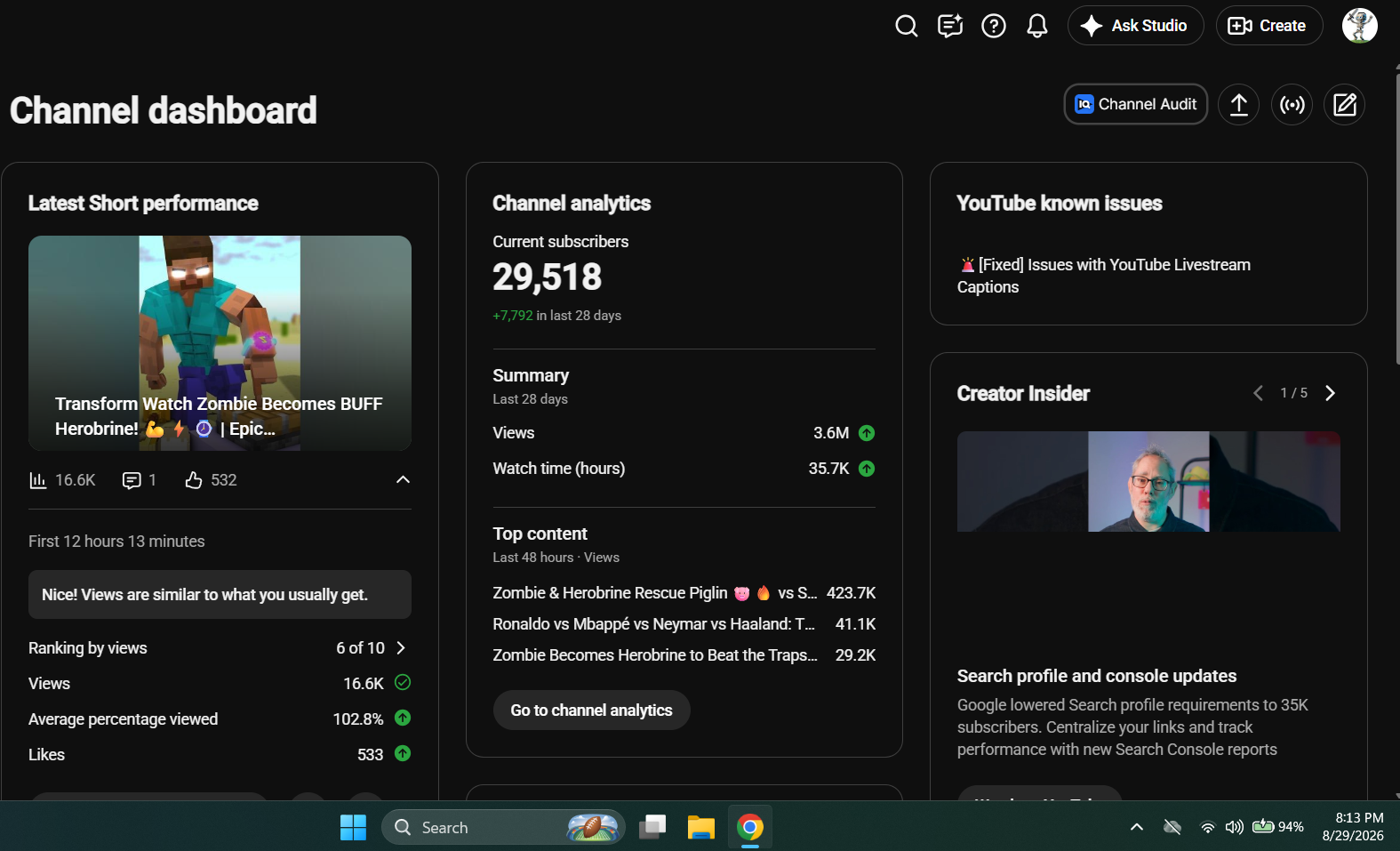Open the latest Short thumbnail
Screen dimensions: 1400x851
220,342
